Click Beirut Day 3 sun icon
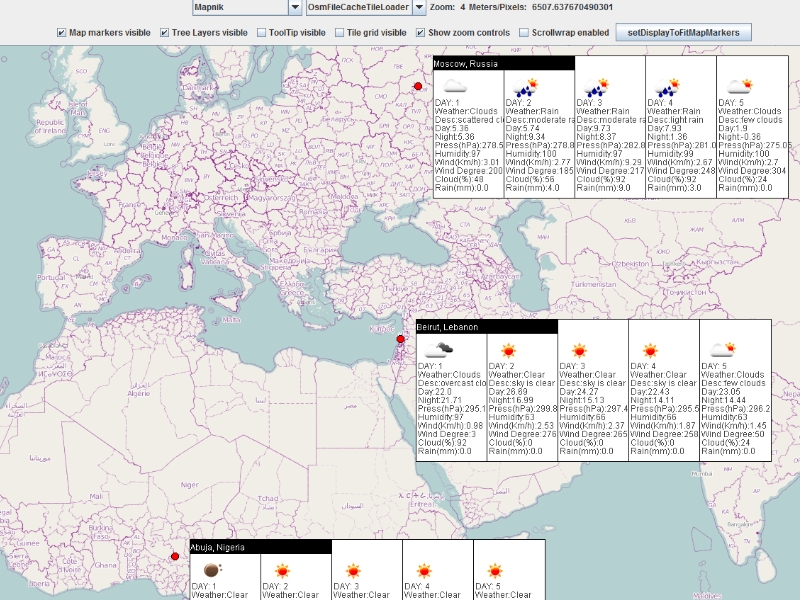This screenshot has height=600, width=800. [579, 351]
